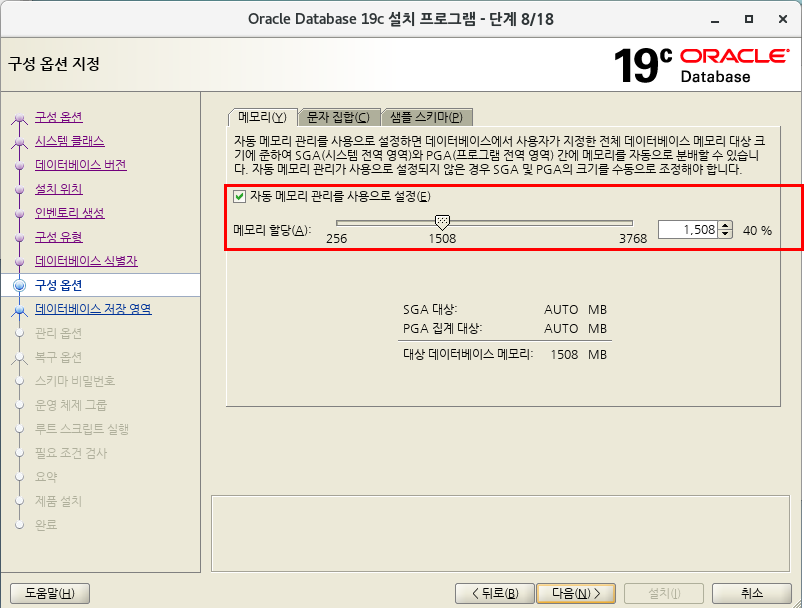Click the memory allocation slider thumb
The height and width of the screenshot is (608, 804).
point(442,222)
